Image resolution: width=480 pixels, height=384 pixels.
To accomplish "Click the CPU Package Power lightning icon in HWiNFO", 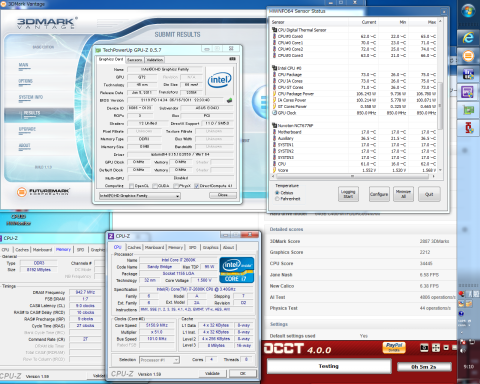I will click(x=274, y=94).
